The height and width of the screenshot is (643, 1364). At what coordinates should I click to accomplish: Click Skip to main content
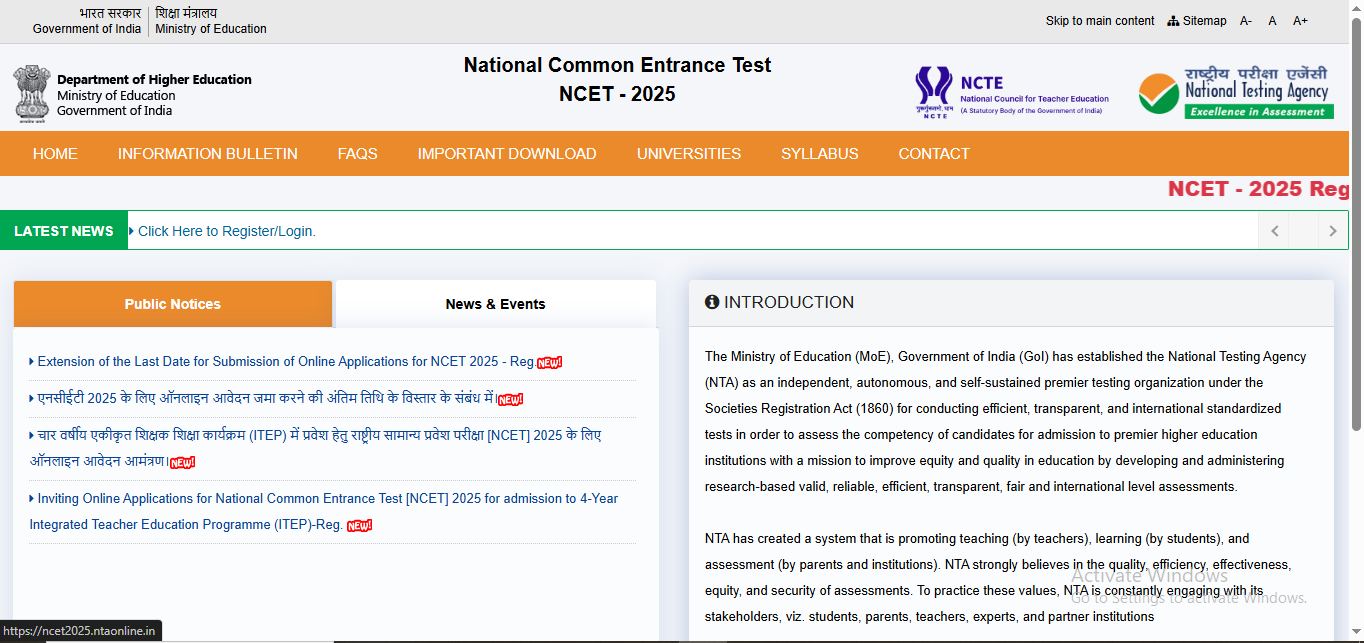1100,20
